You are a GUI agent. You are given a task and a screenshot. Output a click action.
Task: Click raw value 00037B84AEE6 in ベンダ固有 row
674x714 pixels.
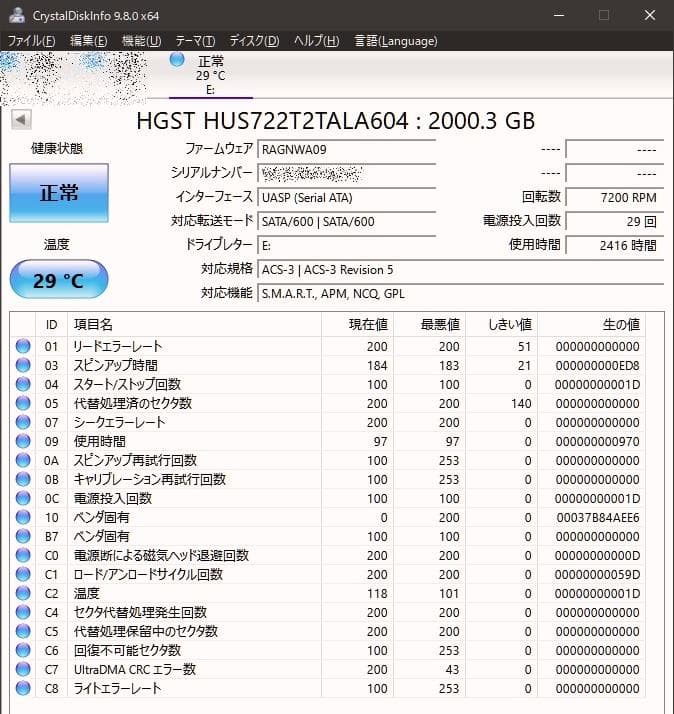pyautogui.click(x=598, y=518)
